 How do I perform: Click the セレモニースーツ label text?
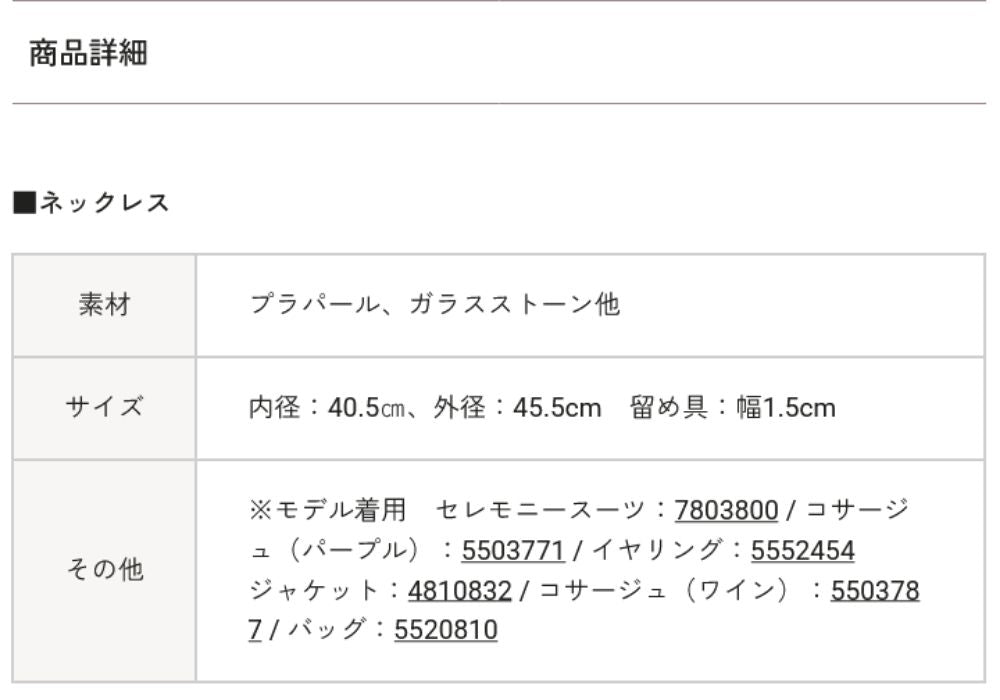[540, 510]
